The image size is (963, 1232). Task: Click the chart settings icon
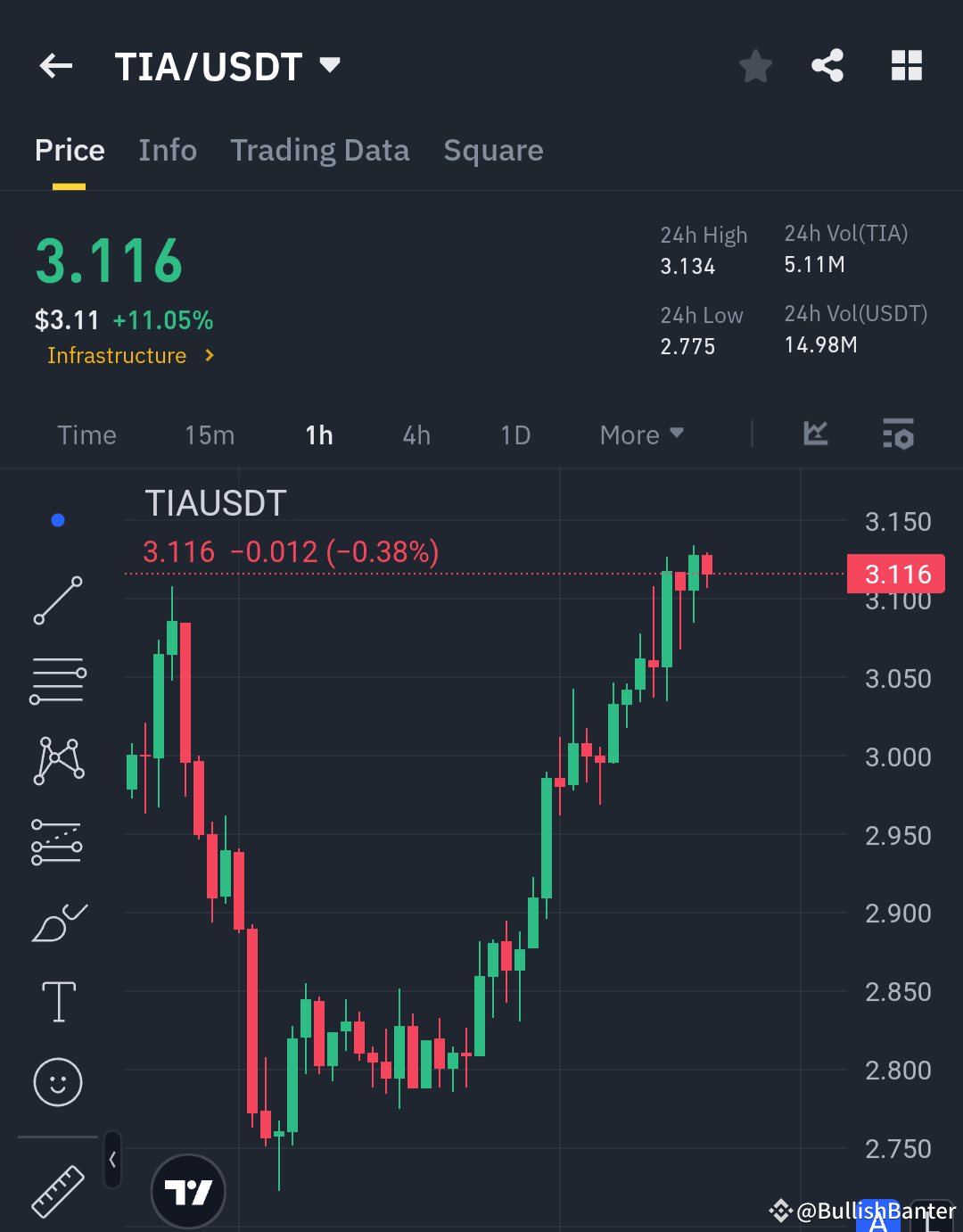[898, 434]
